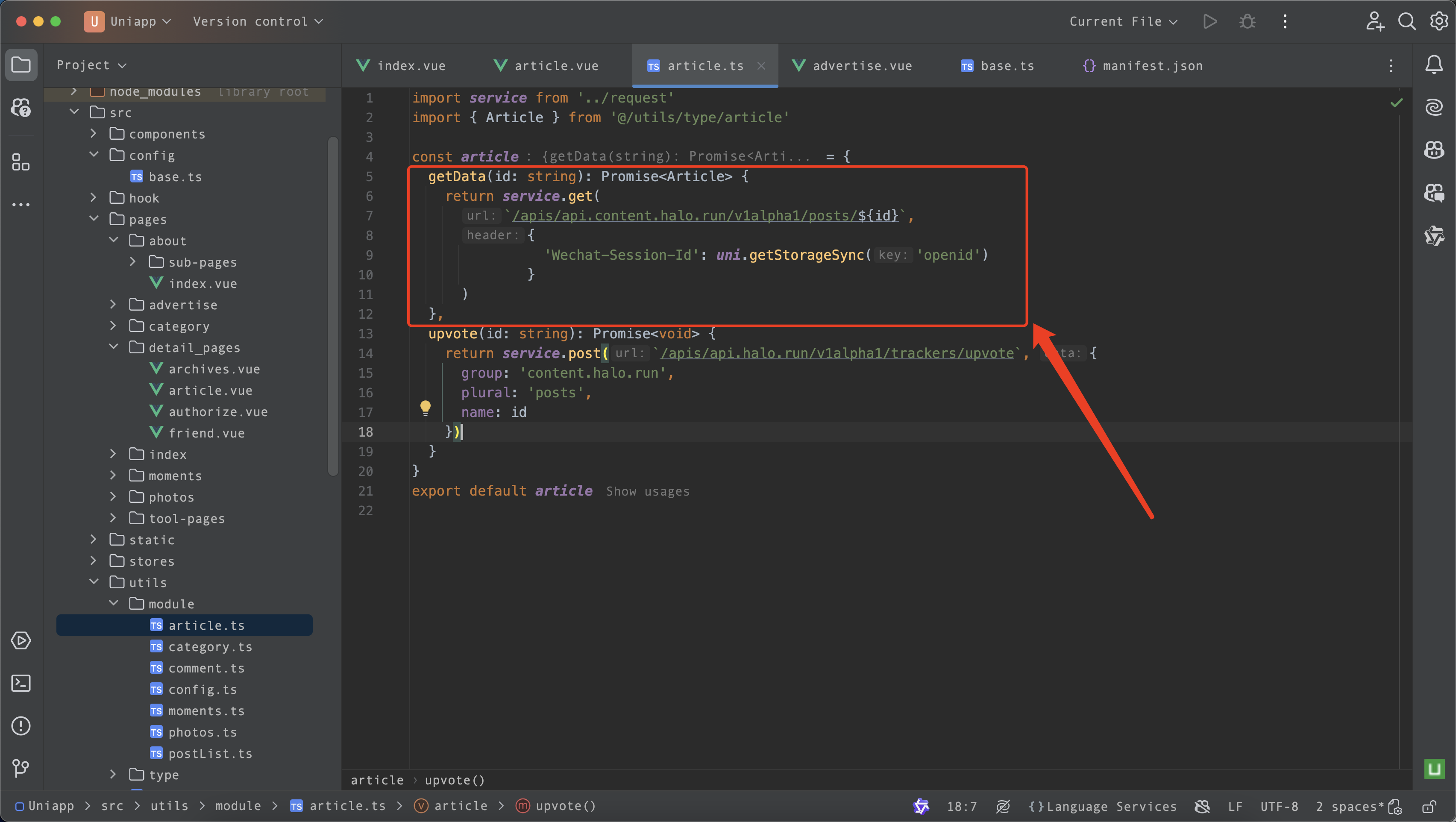Switch to the manifest.json tab
The image size is (1456, 822).
(x=1143, y=66)
